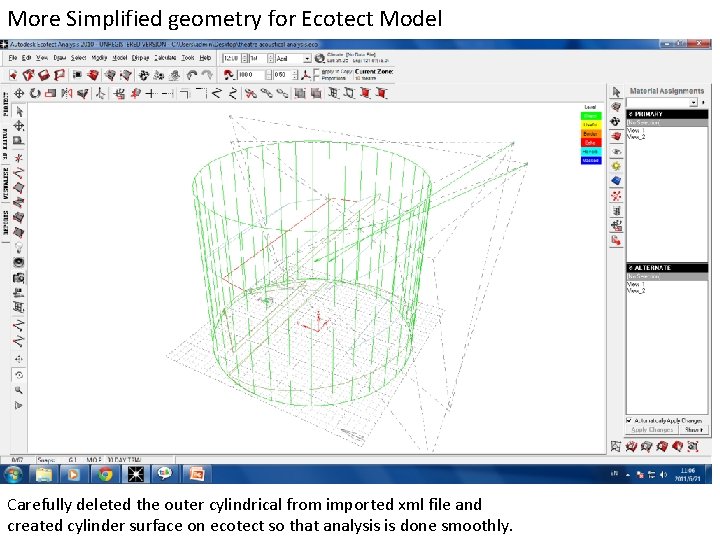Click the Save model toolbar icon

pos(44,75)
